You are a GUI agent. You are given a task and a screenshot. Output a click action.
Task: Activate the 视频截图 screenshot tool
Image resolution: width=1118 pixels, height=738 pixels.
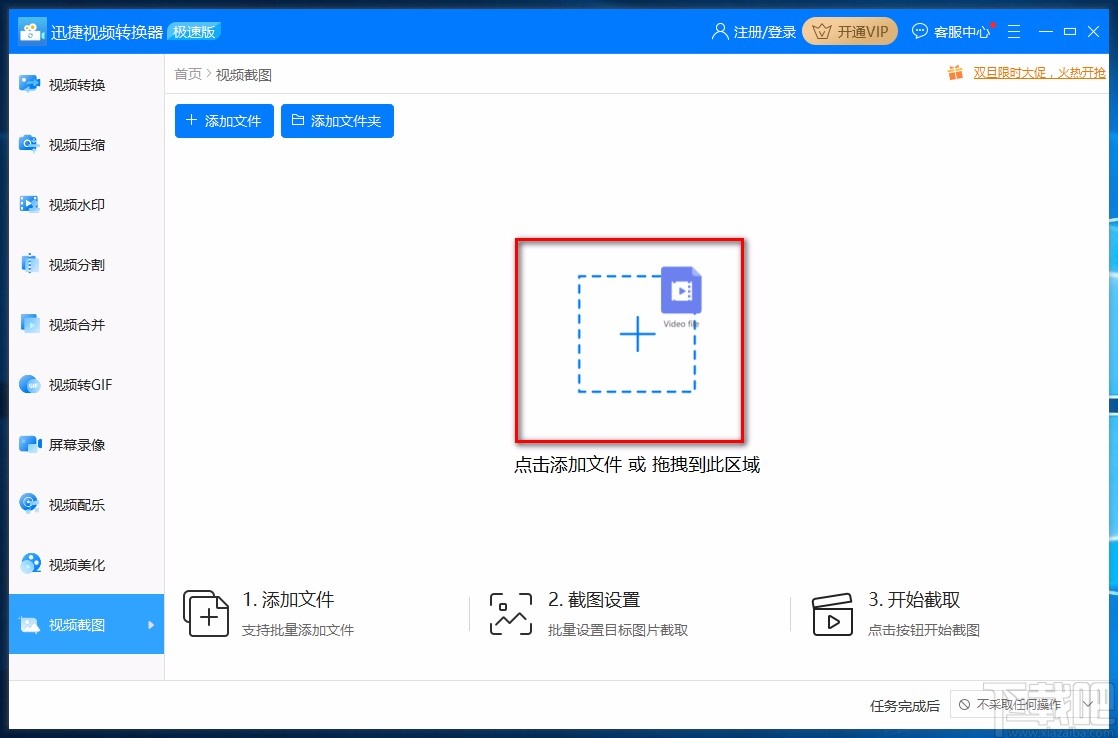tap(70, 624)
